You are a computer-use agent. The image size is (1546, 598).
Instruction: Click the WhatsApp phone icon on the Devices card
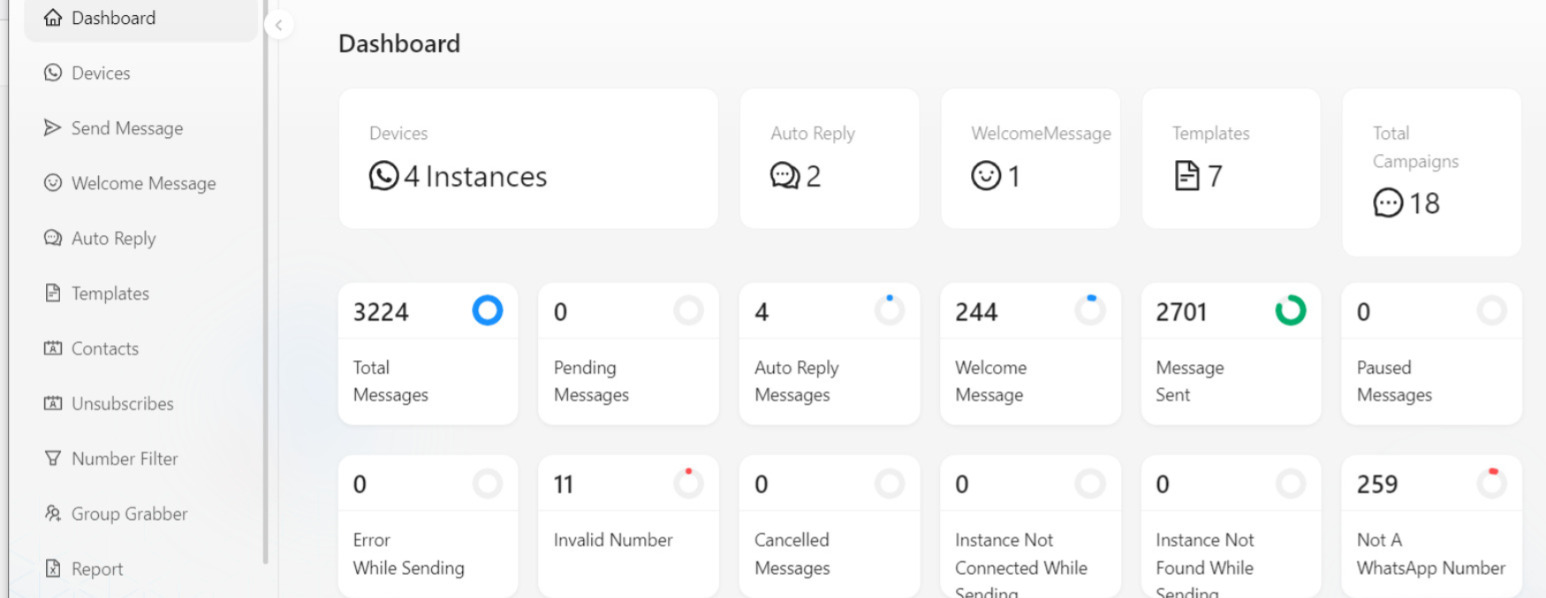(x=383, y=176)
